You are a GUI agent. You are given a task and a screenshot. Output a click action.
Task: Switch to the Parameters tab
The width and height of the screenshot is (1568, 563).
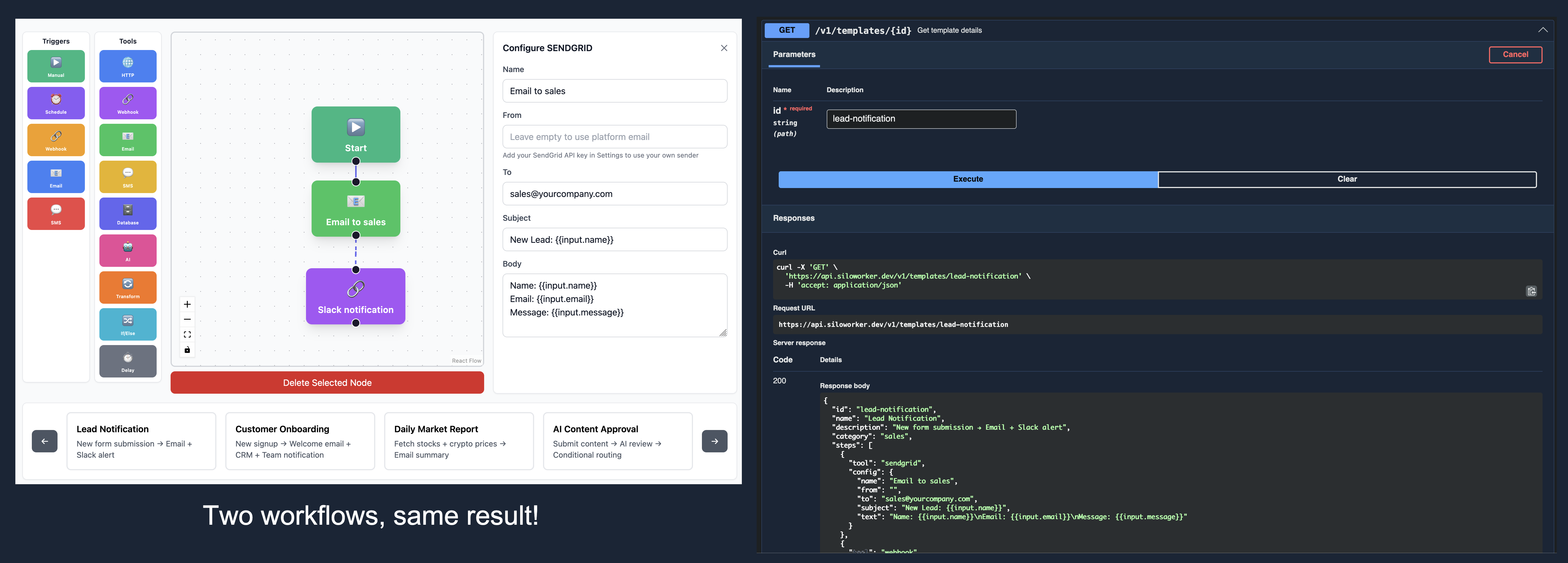click(x=793, y=54)
